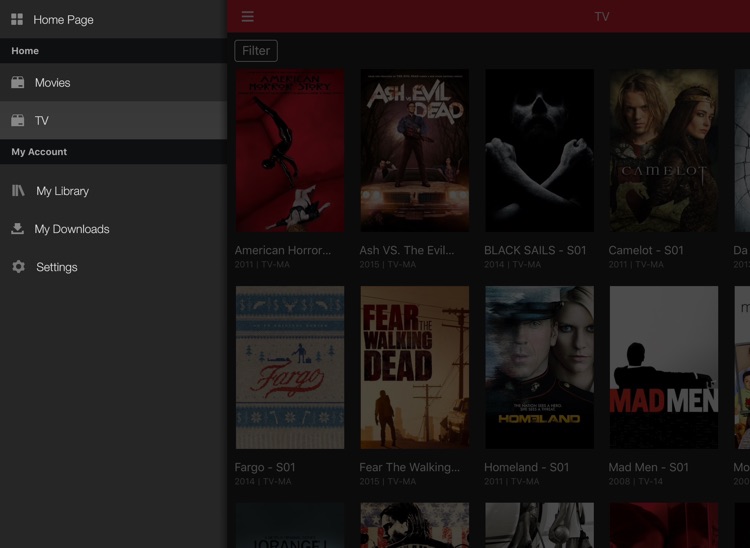This screenshot has width=750, height=548.
Task: Open My Library from the sidebar
Action: 113,191
